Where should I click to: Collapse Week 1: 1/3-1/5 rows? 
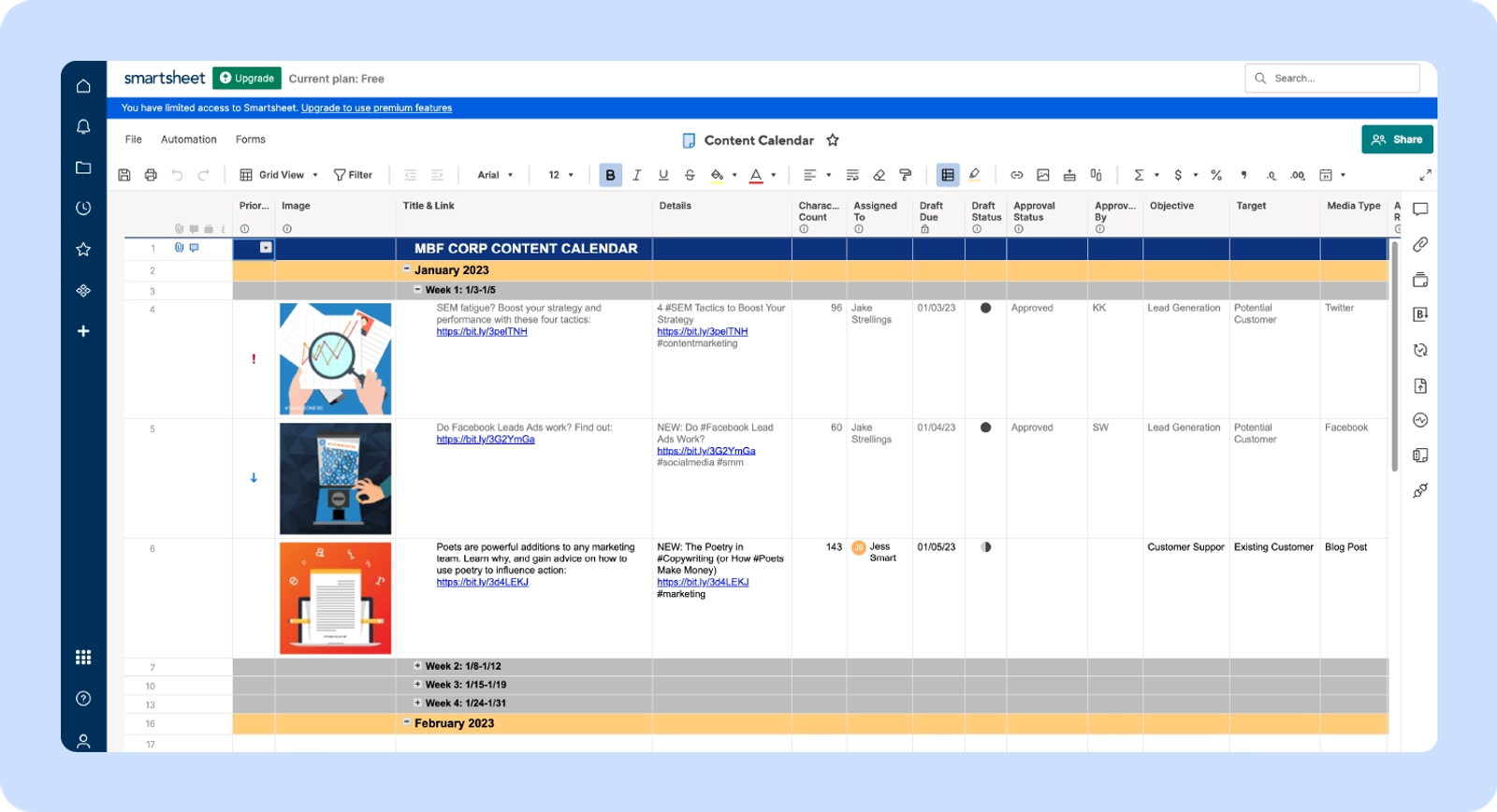pyautogui.click(x=417, y=290)
